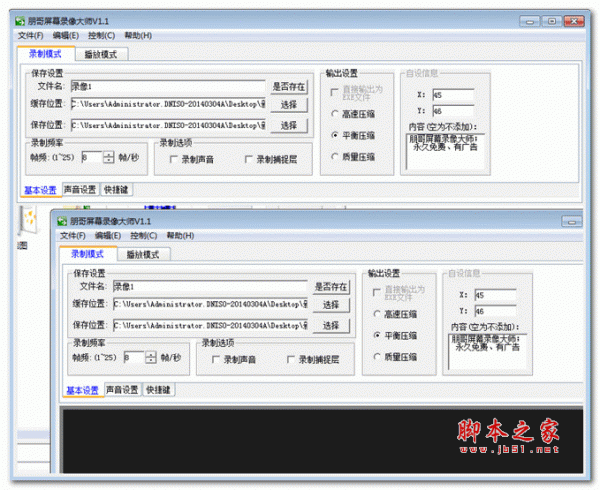600x490 pixels.
Task: Click 是否存在 button in front window
Action: 331,287
